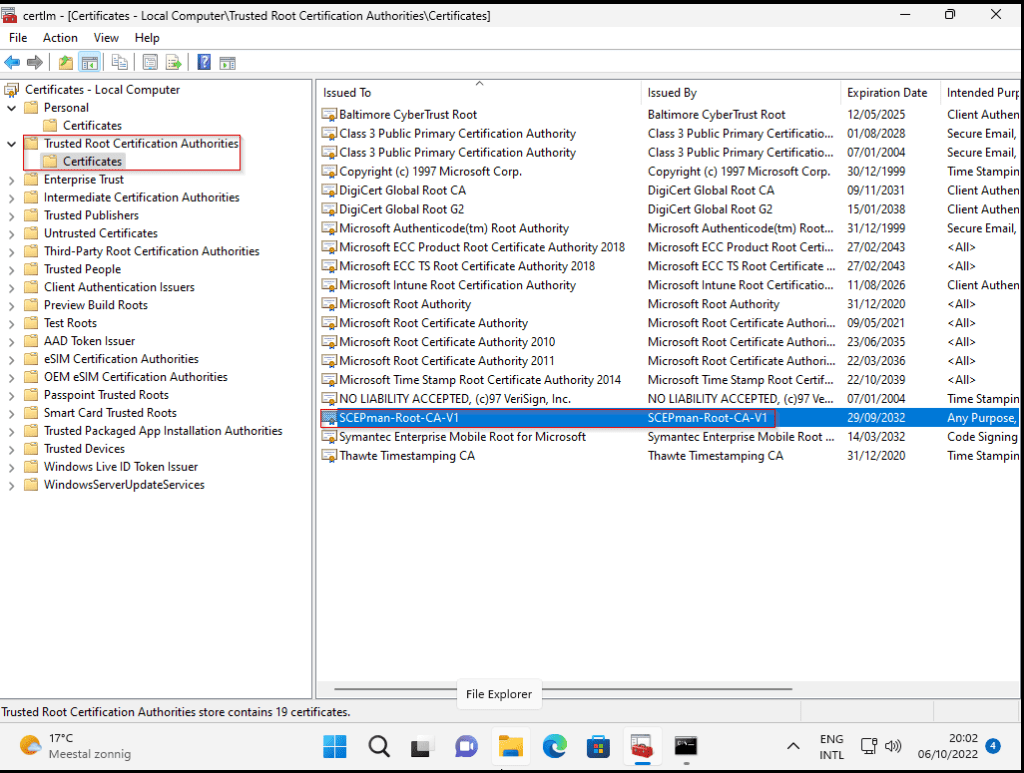The height and width of the screenshot is (773, 1024).
Task: Open Microsoft Edge from the taskbar
Action: point(554,746)
